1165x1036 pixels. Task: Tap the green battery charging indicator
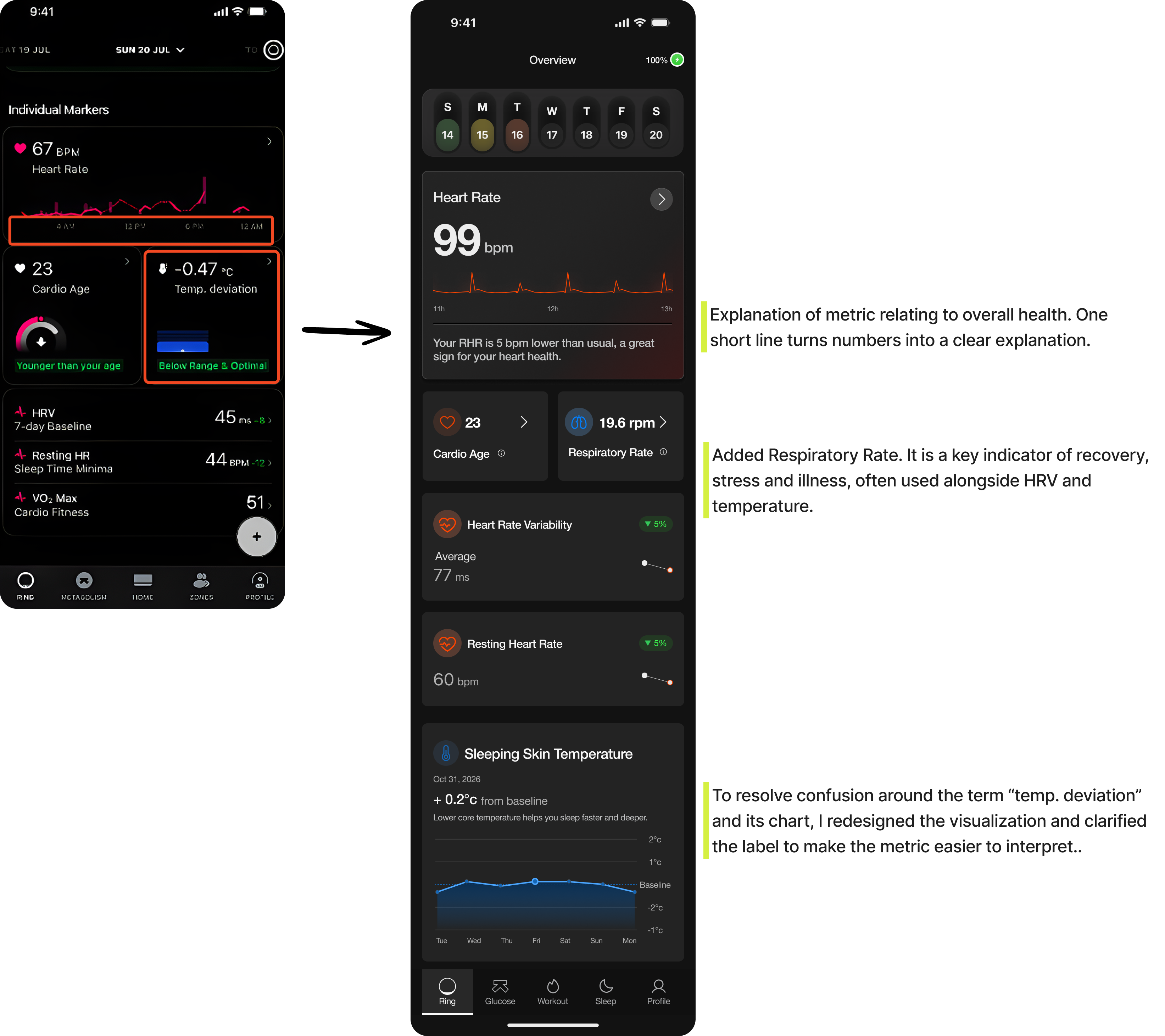tap(677, 60)
